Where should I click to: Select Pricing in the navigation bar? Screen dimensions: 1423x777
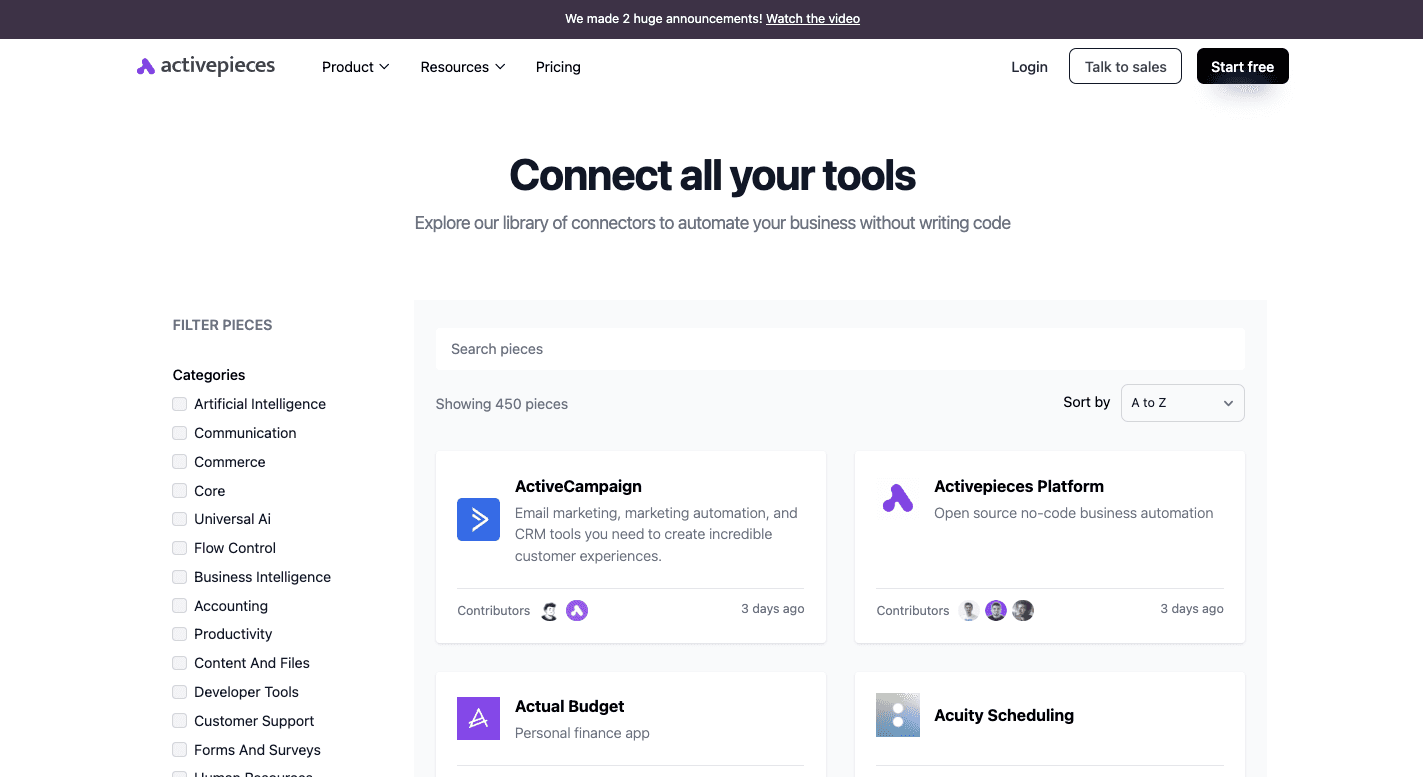pos(558,67)
